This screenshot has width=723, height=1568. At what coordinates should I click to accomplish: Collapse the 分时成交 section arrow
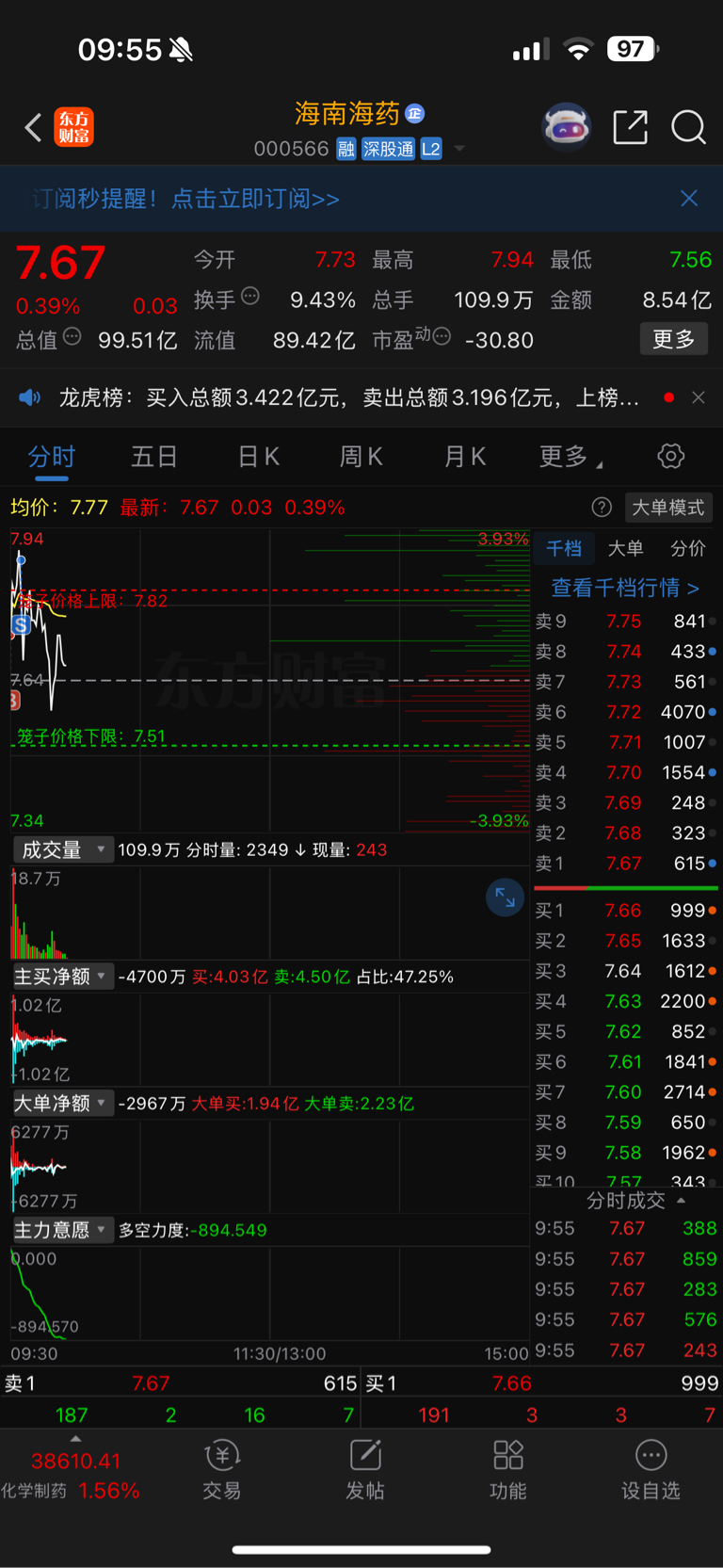pos(681,1201)
